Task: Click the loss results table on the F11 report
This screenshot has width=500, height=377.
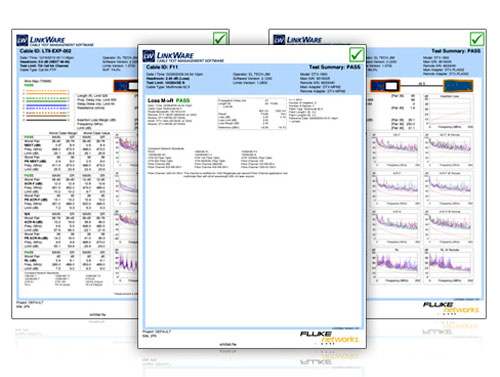Action: (x=252, y=114)
